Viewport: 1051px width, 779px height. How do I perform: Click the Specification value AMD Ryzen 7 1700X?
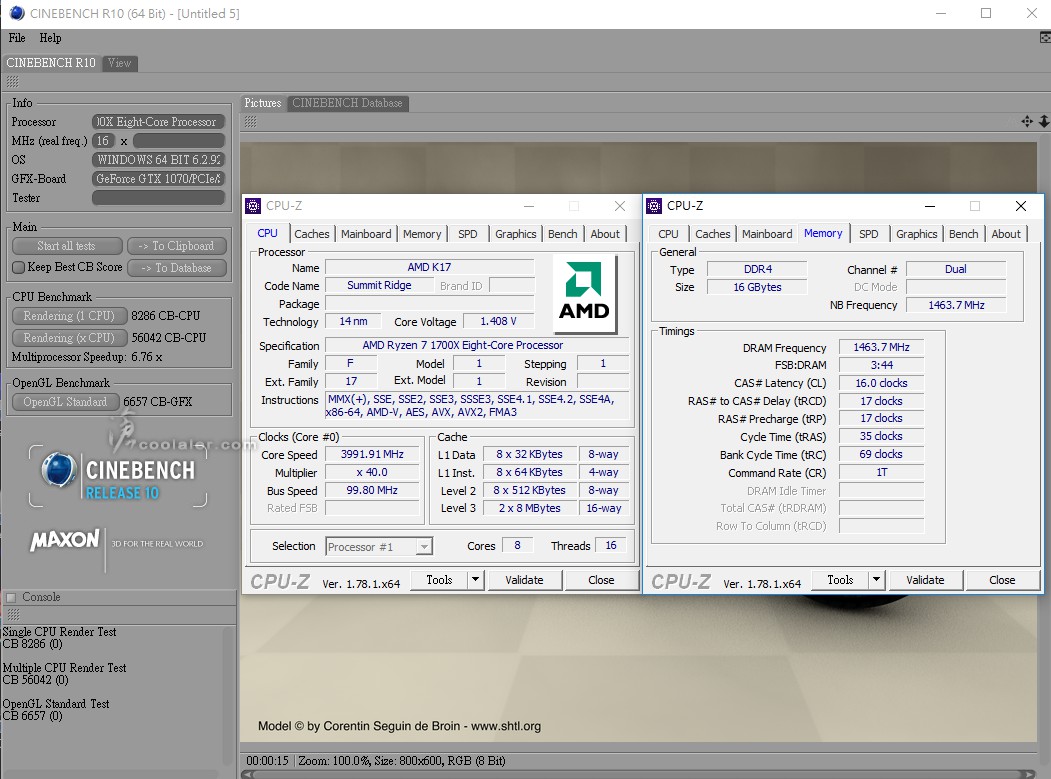tap(477, 346)
